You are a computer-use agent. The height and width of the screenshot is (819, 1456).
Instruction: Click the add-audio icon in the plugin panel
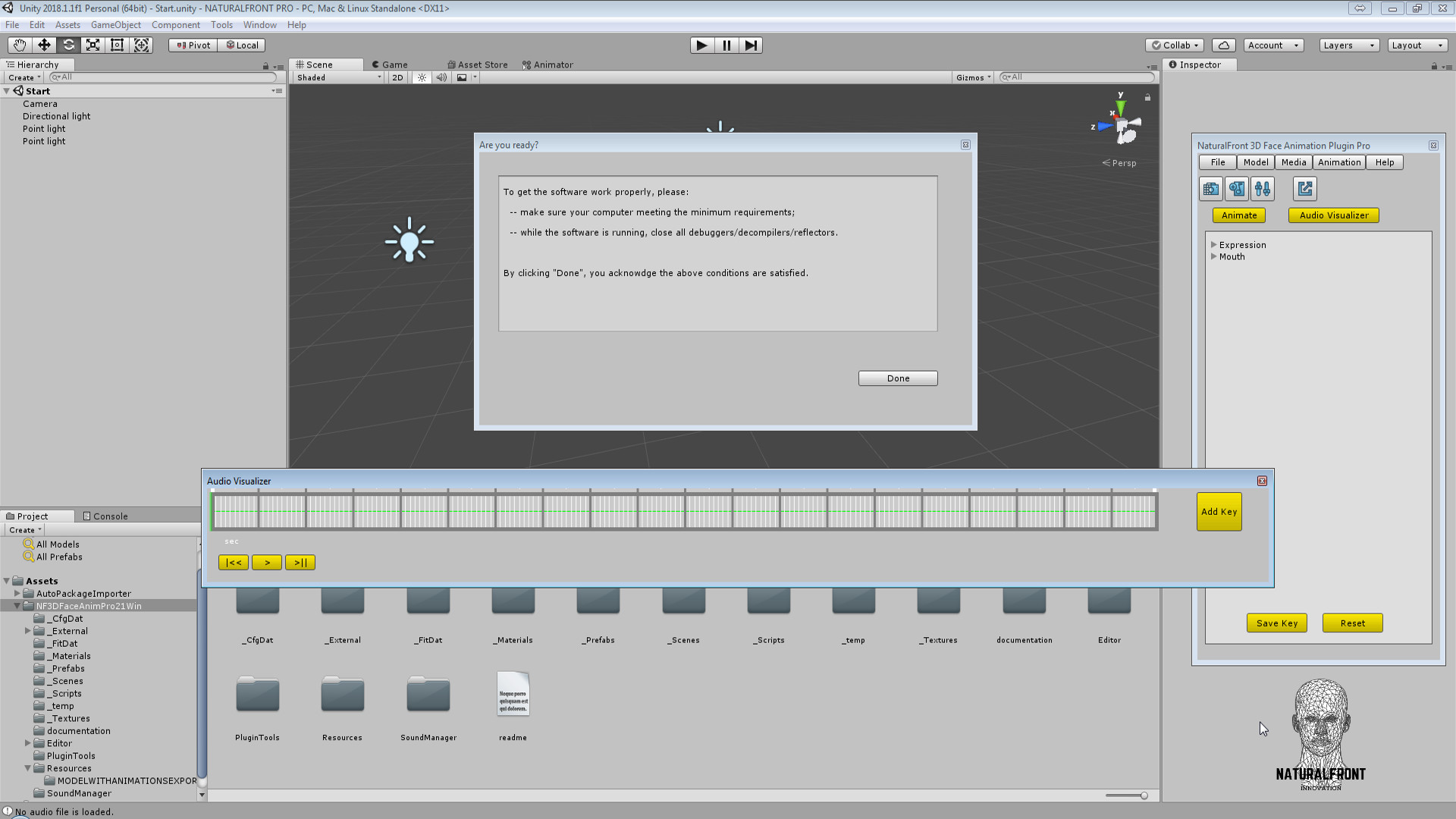pos(1237,188)
